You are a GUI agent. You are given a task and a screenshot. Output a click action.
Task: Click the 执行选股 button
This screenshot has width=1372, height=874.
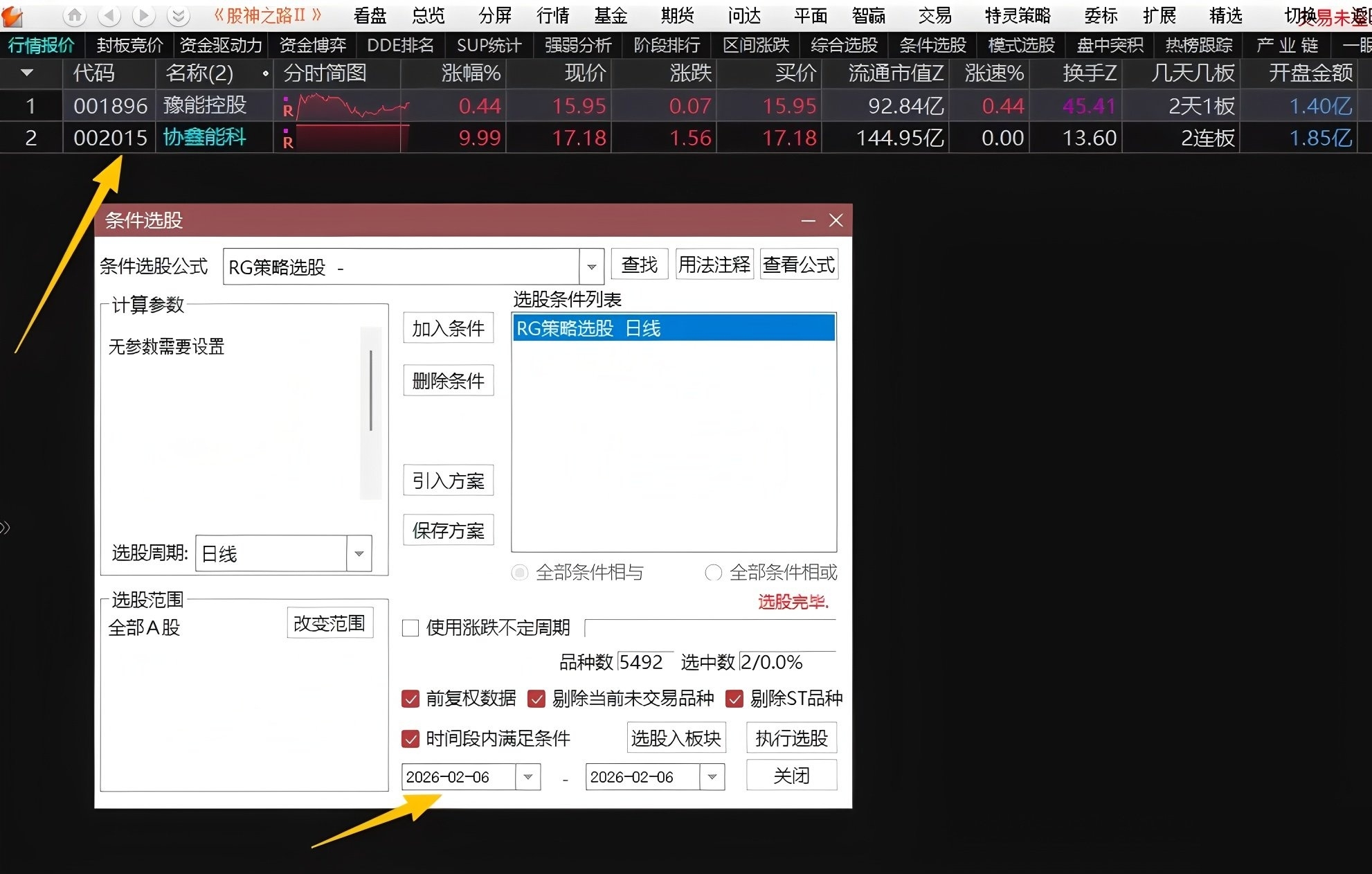click(791, 738)
